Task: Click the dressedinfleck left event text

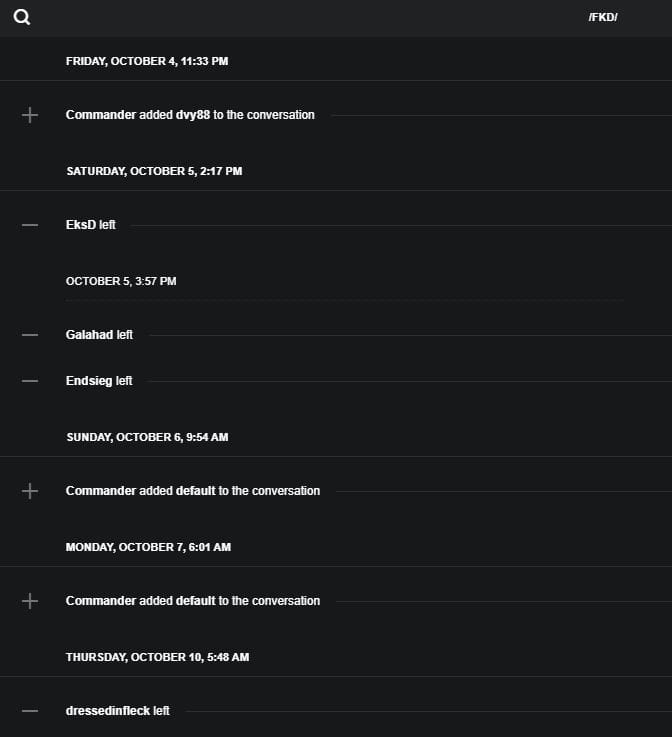Action: pos(118,711)
